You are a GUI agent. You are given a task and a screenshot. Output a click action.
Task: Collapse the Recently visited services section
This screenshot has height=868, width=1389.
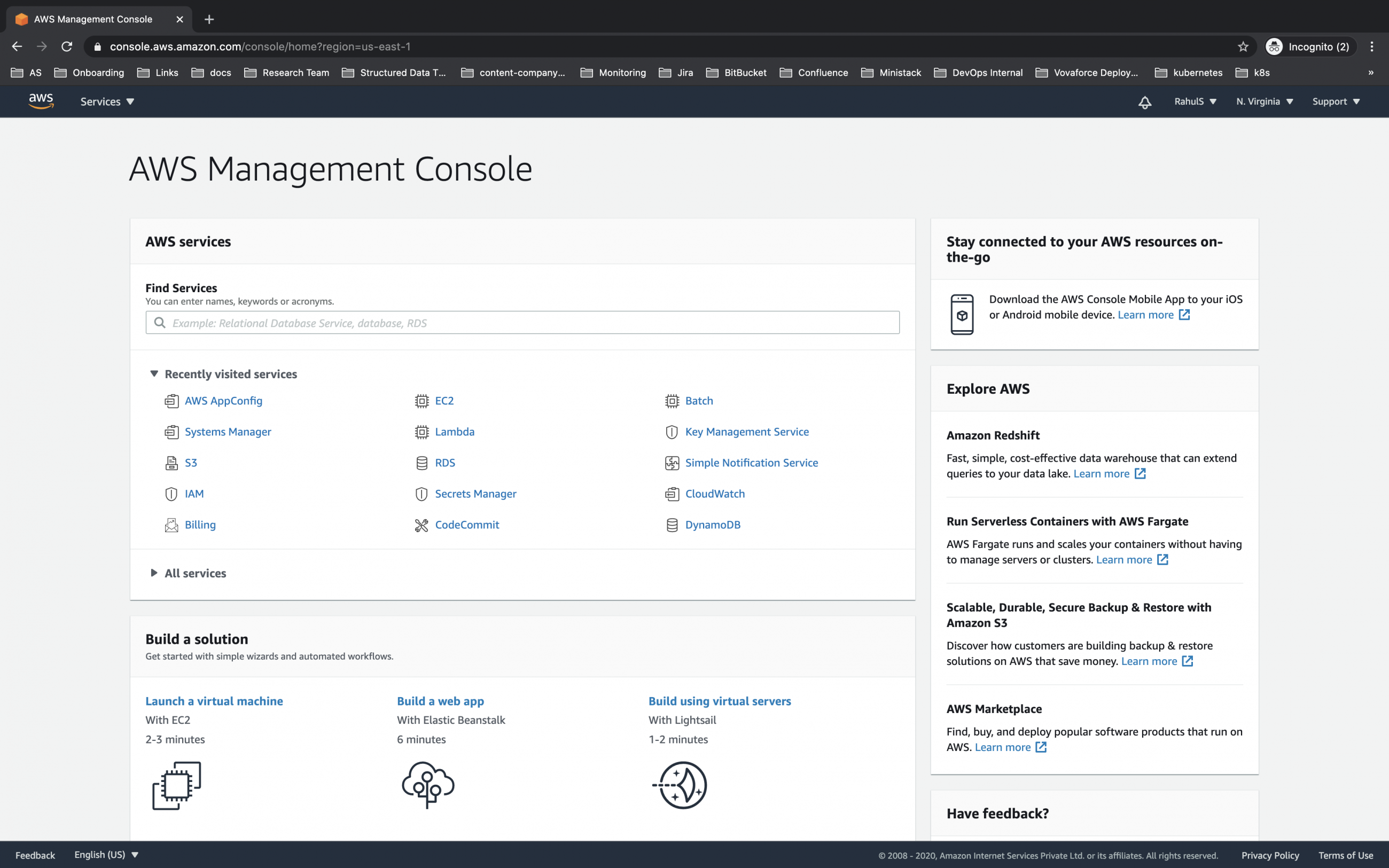point(154,374)
